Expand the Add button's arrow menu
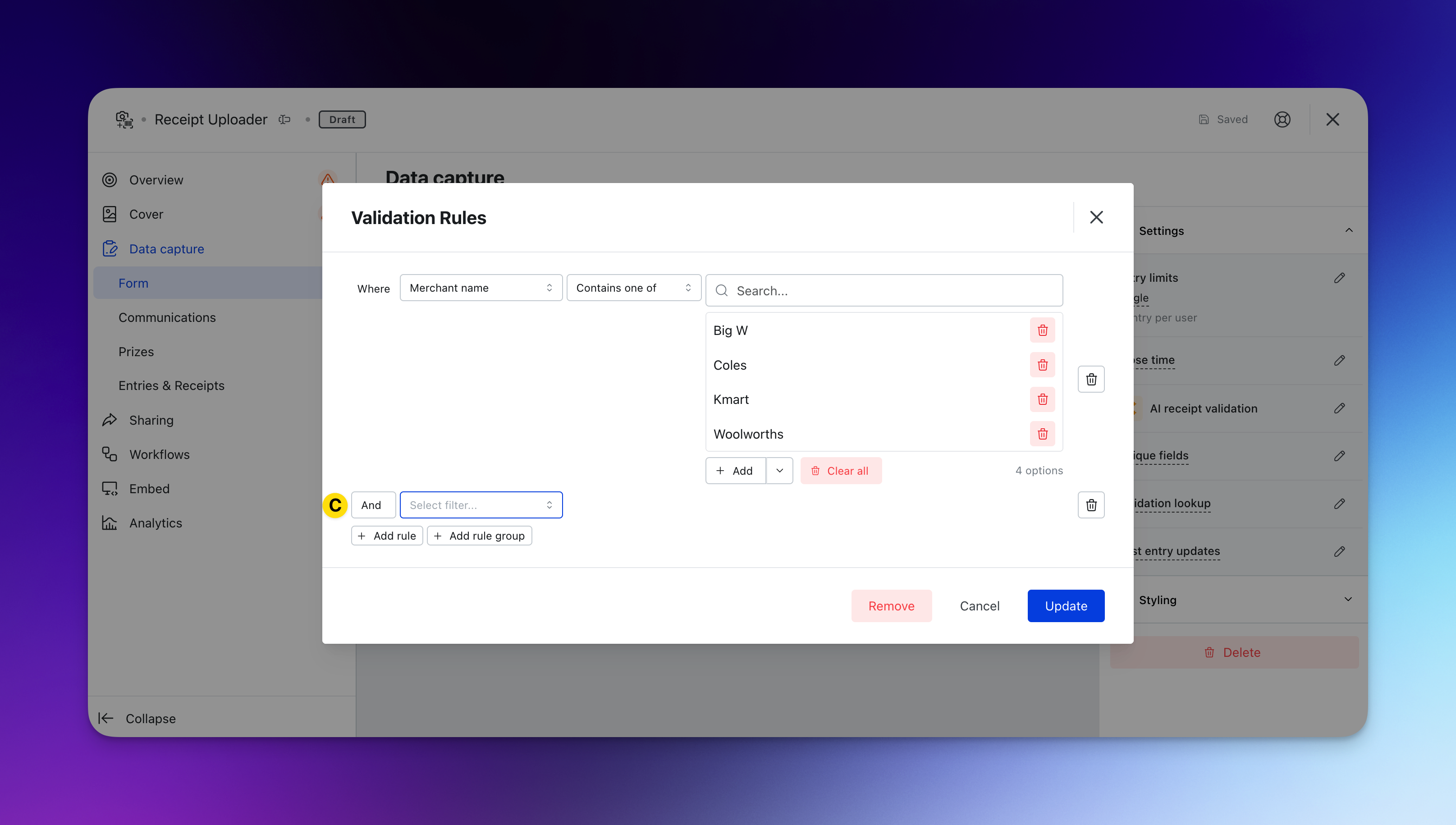 tap(779, 471)
